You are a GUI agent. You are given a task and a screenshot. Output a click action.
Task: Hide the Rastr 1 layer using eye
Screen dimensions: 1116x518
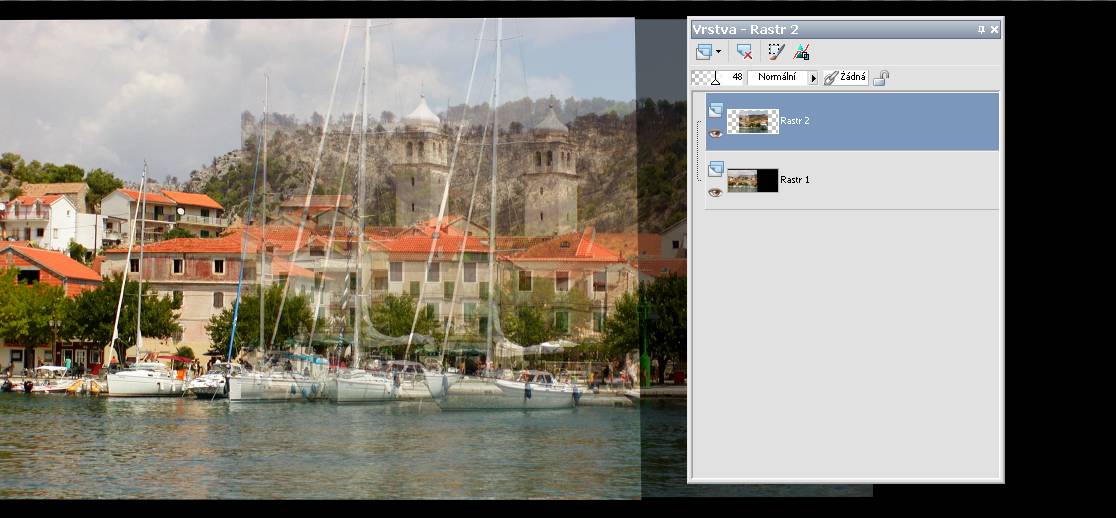coord(715,192)
